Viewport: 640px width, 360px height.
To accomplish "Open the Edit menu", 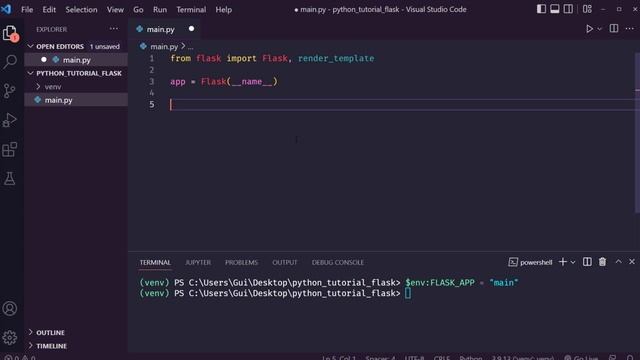I will pyautogui.click(x=49, y=9).
